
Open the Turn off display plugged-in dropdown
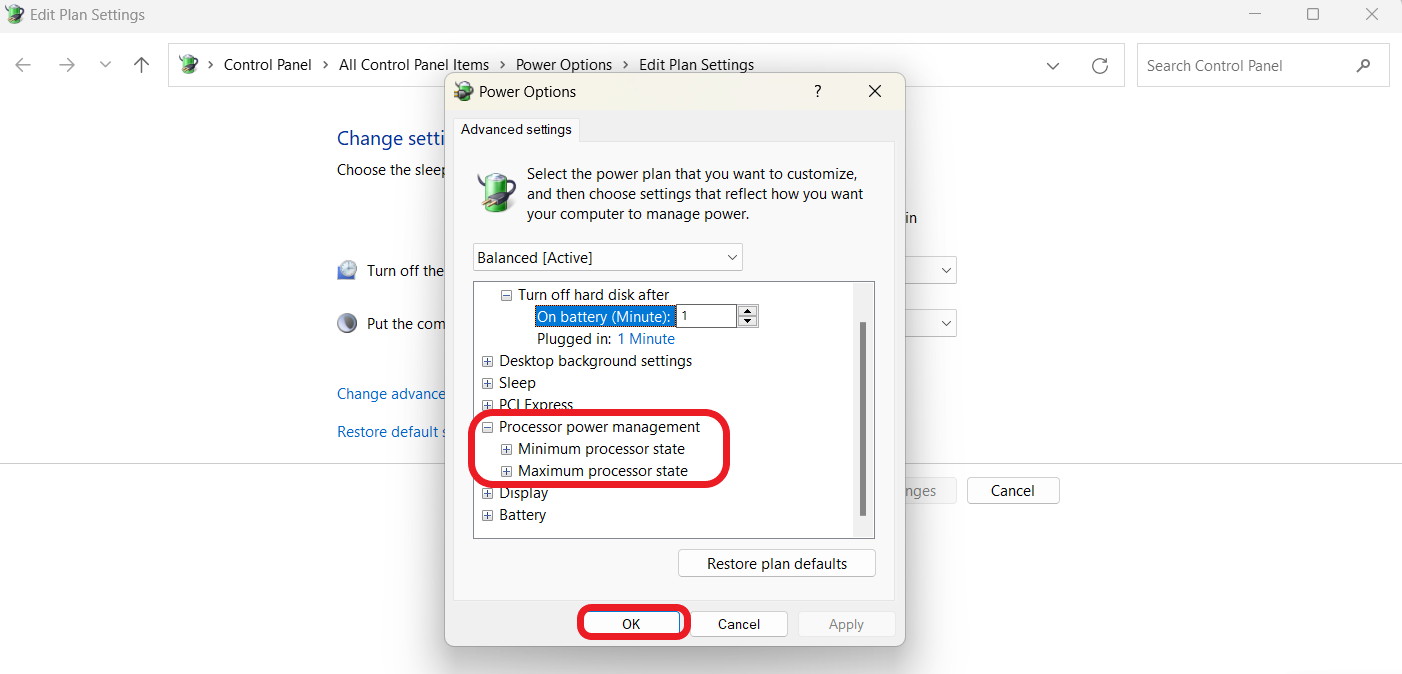[930, 271]
